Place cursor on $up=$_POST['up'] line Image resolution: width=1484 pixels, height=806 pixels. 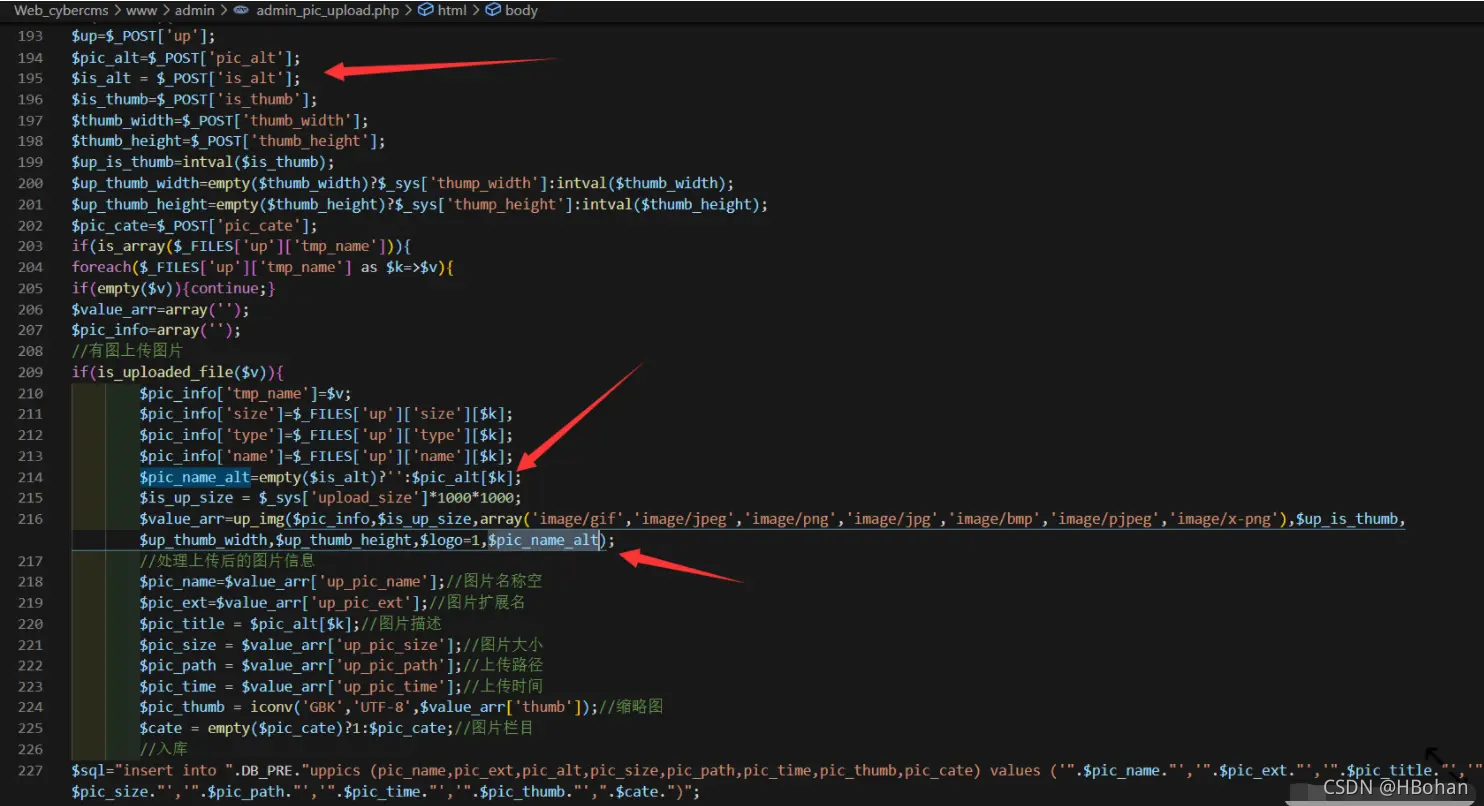pyautogui.click(x=143, y=36)
